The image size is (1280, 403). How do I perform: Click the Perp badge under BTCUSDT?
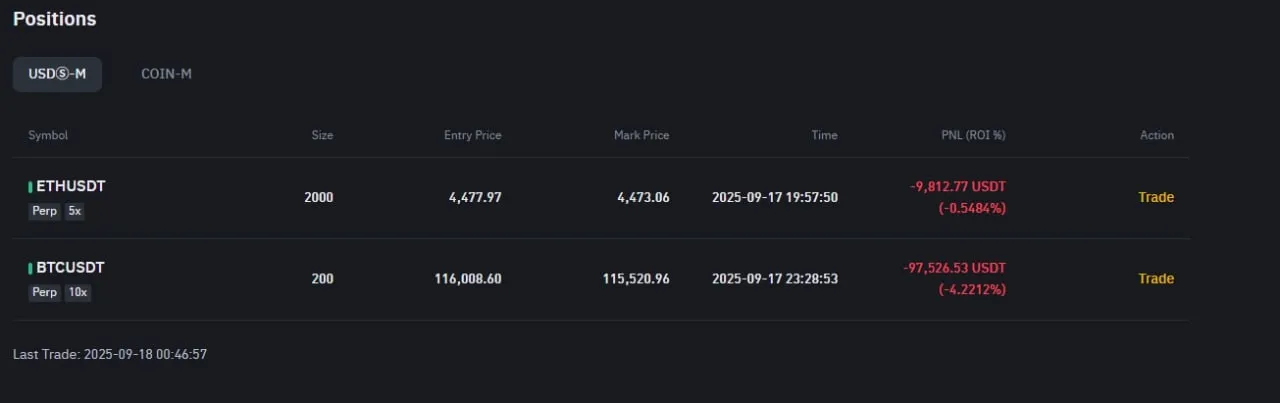point(44,293)
